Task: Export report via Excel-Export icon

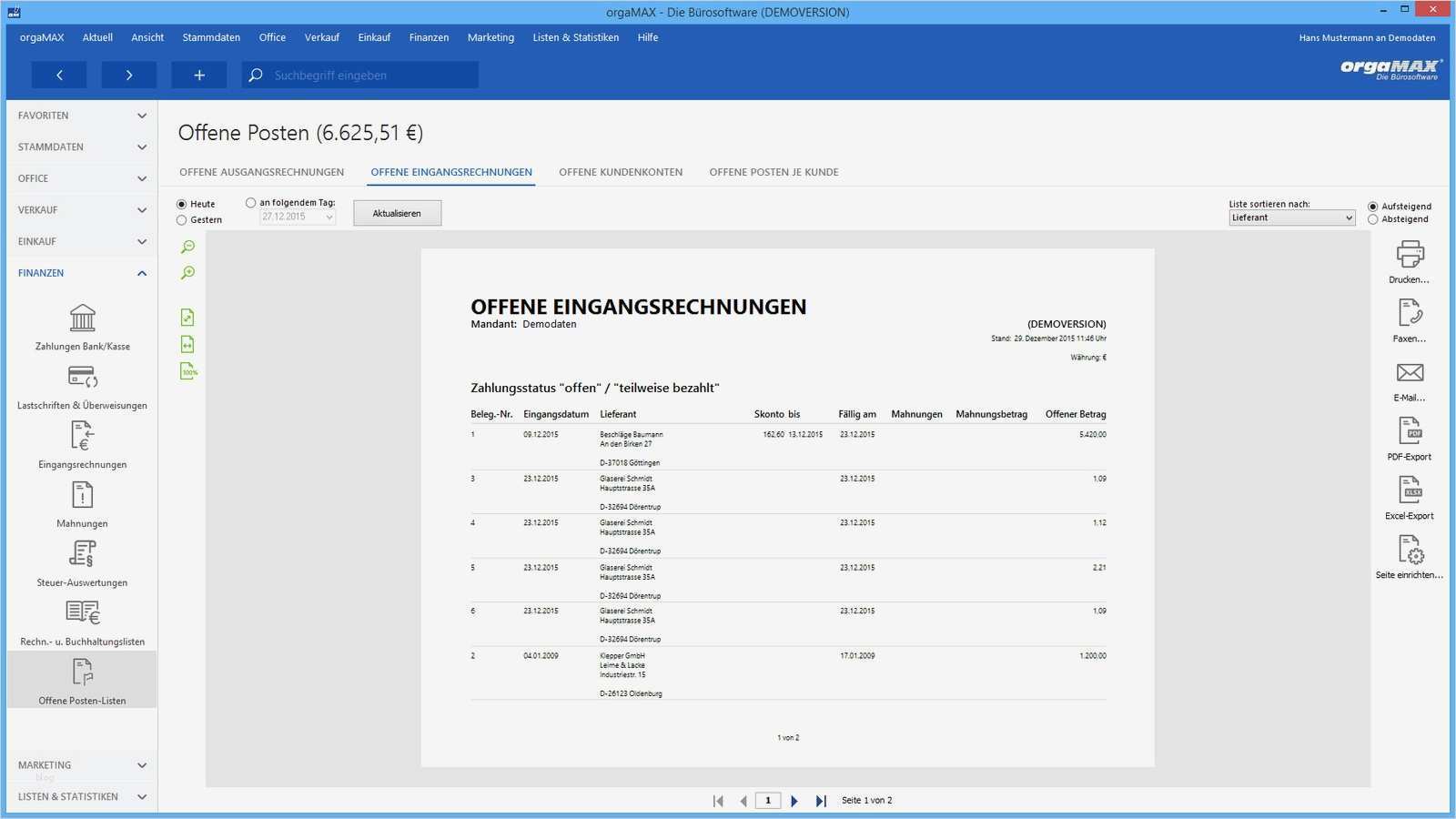Action: pyautogui.click(x=1410, y=490)
